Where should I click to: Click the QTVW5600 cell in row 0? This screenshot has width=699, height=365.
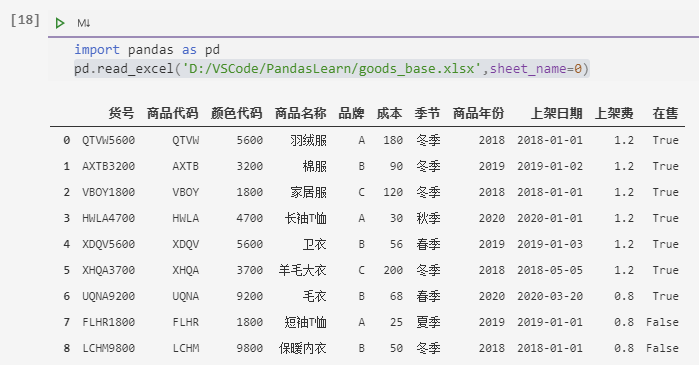[x=108, y=140]
